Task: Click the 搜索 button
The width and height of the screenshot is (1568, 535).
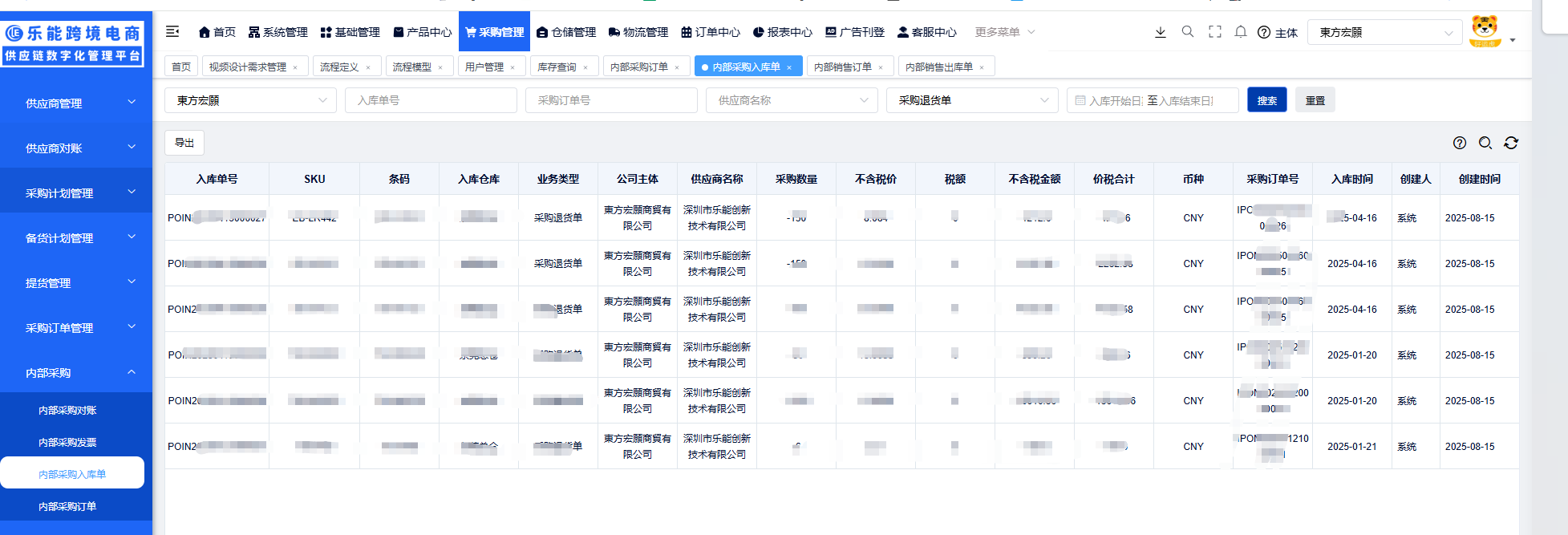Action: pos(1266,100)
